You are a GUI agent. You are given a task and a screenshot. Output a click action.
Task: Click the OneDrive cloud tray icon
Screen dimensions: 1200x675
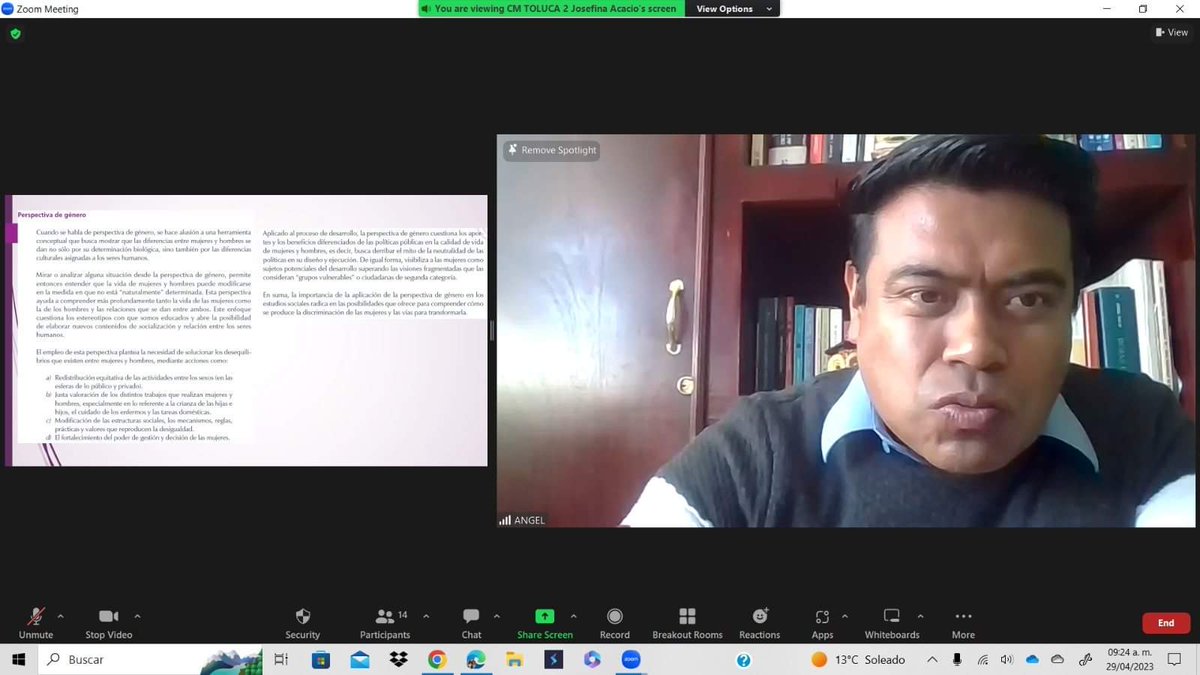click(x=1033, y=660)
